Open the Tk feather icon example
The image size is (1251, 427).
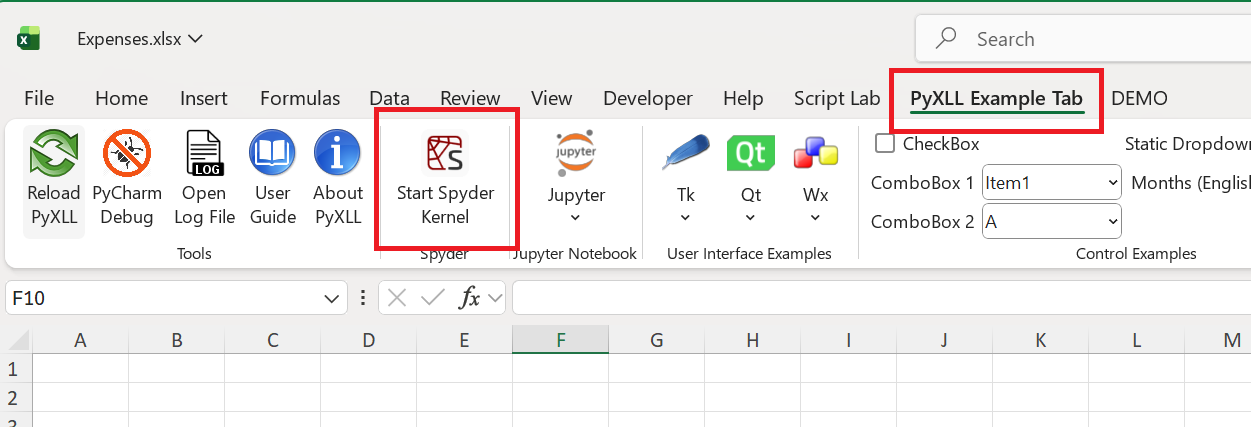(685, 153)
